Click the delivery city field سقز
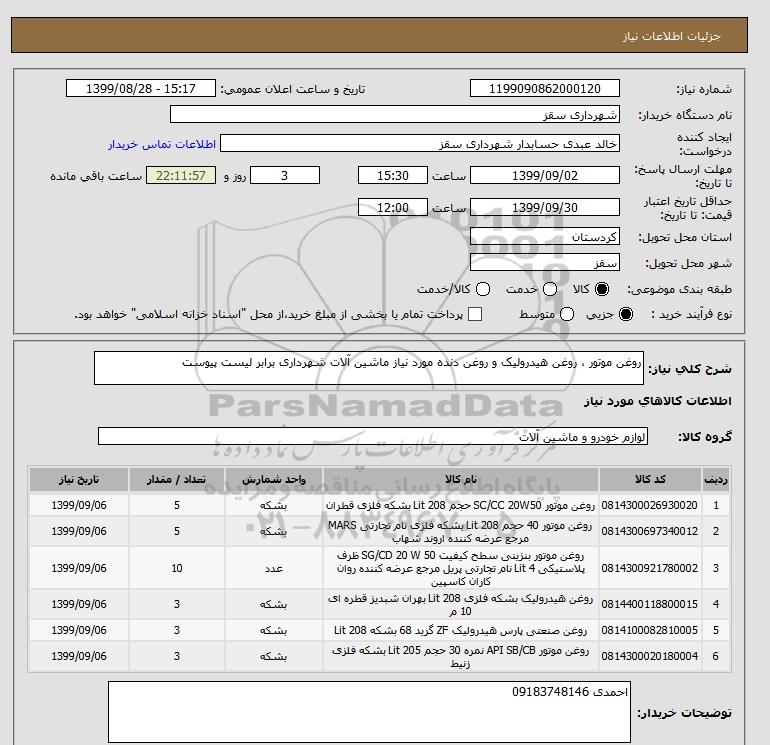 click(x=545, y=262)
